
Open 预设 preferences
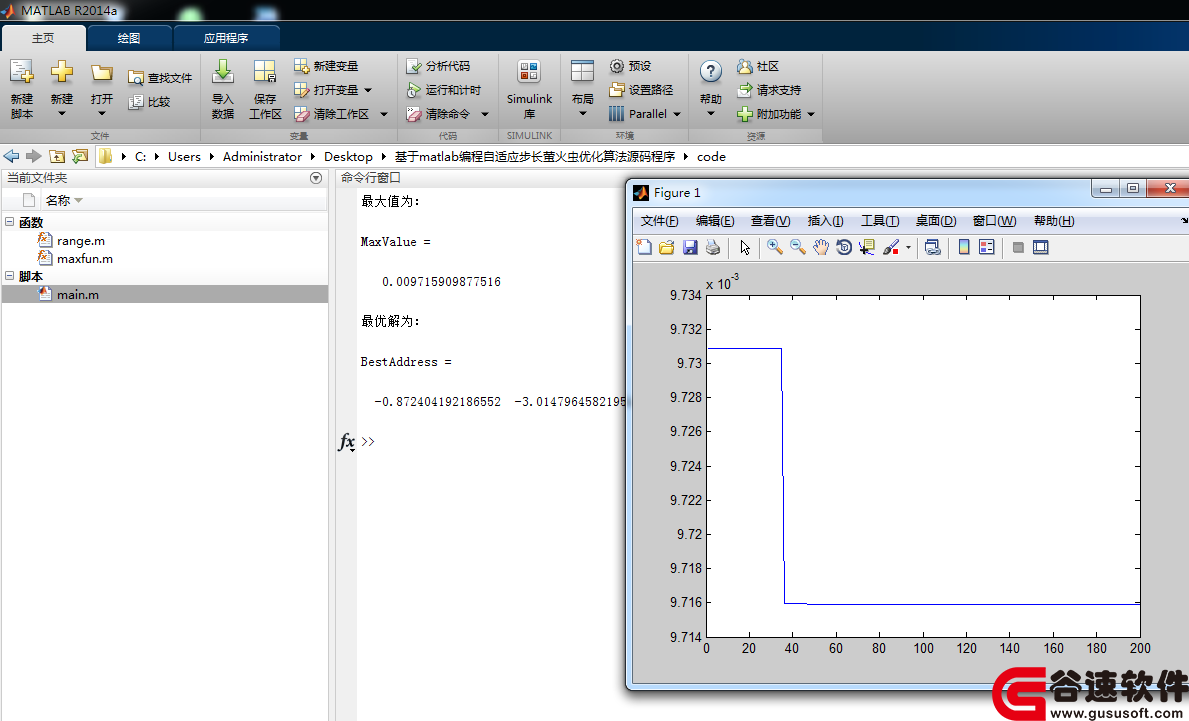(x=631, y=66)
